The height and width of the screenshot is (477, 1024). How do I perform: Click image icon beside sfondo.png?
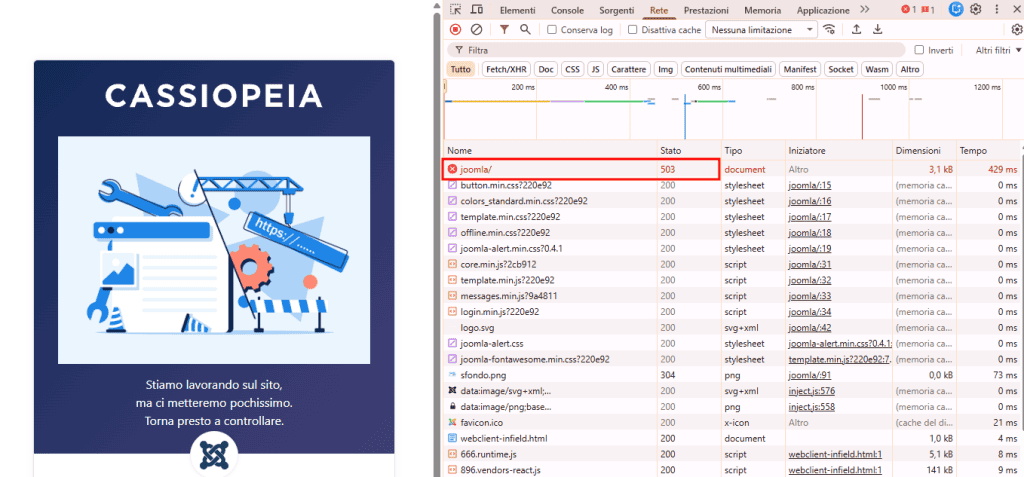453,375
